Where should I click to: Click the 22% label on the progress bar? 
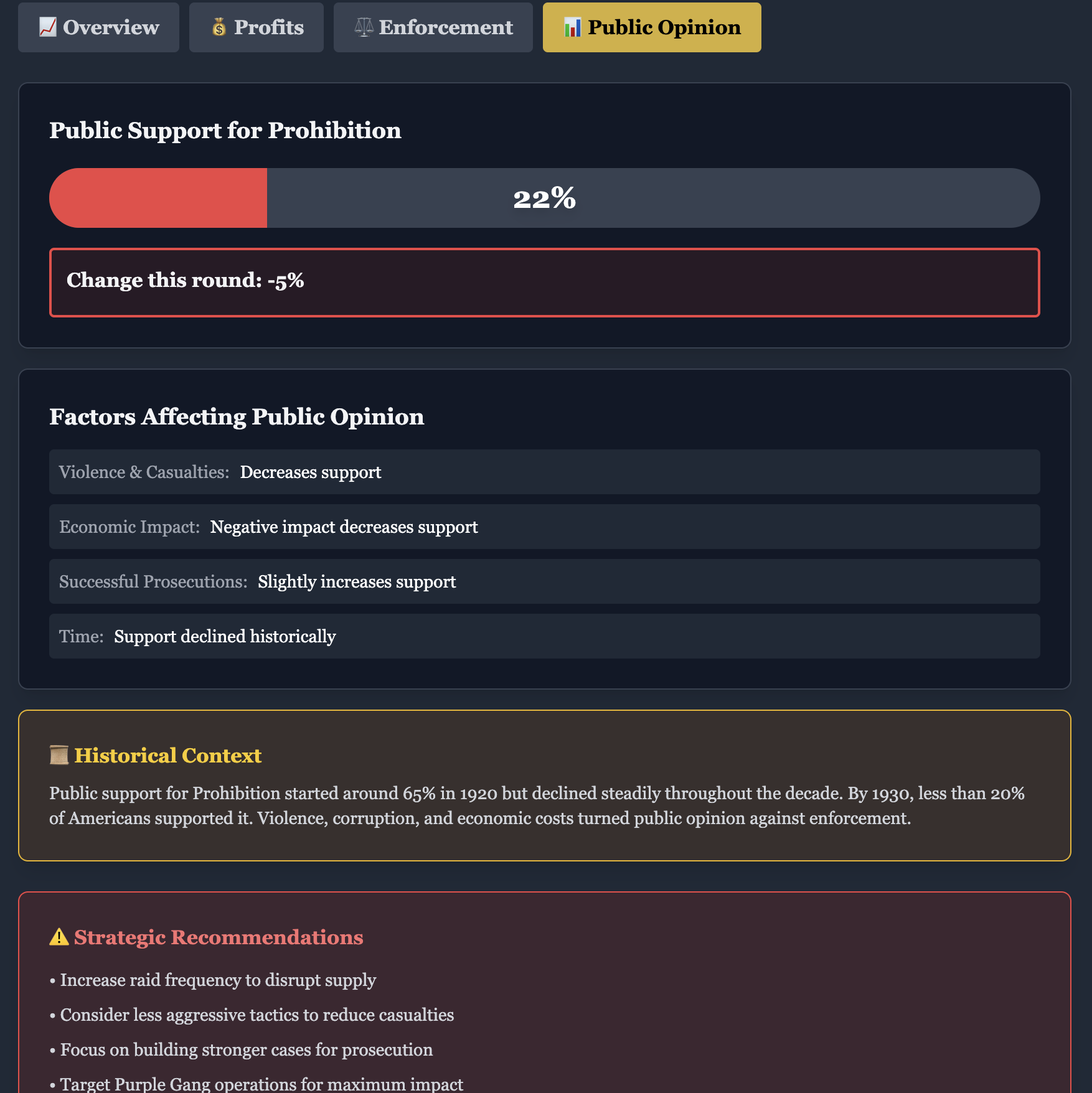544,198
